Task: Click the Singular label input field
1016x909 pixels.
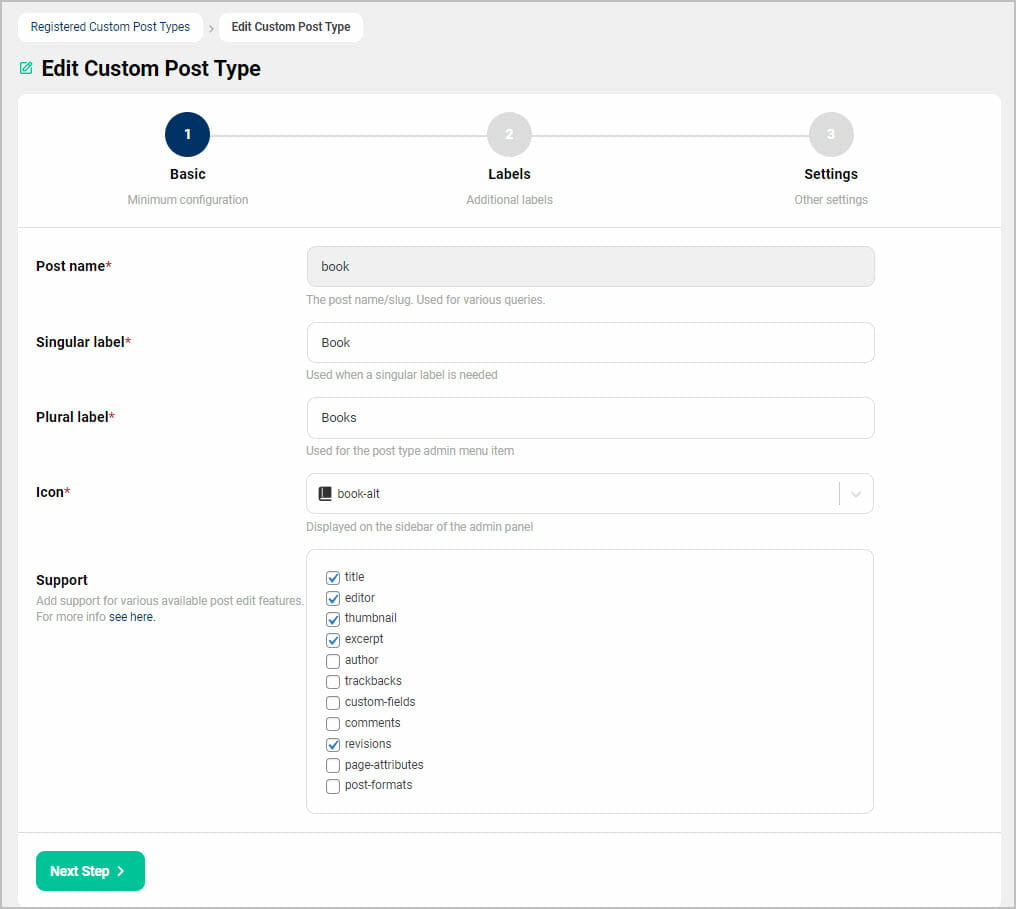Action: point(589,342)
